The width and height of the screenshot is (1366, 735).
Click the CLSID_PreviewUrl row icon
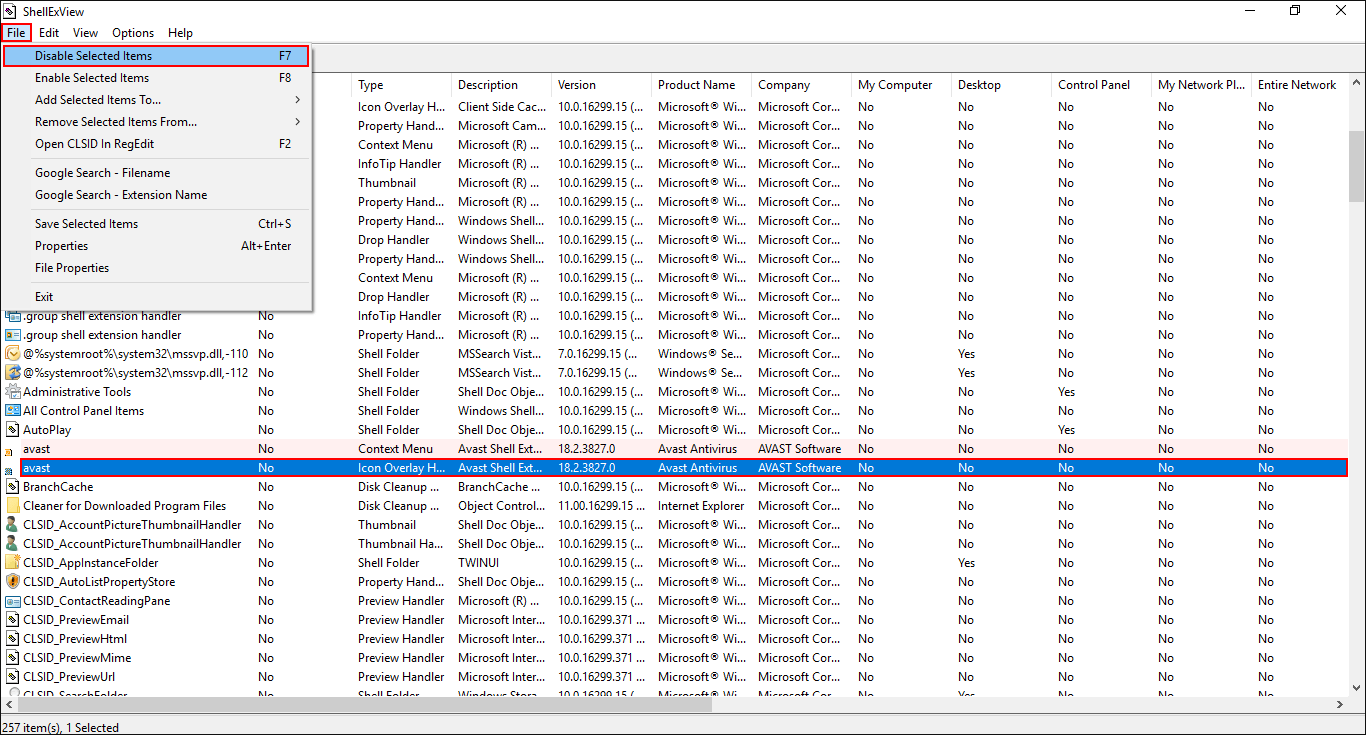[x=13, y=677]
